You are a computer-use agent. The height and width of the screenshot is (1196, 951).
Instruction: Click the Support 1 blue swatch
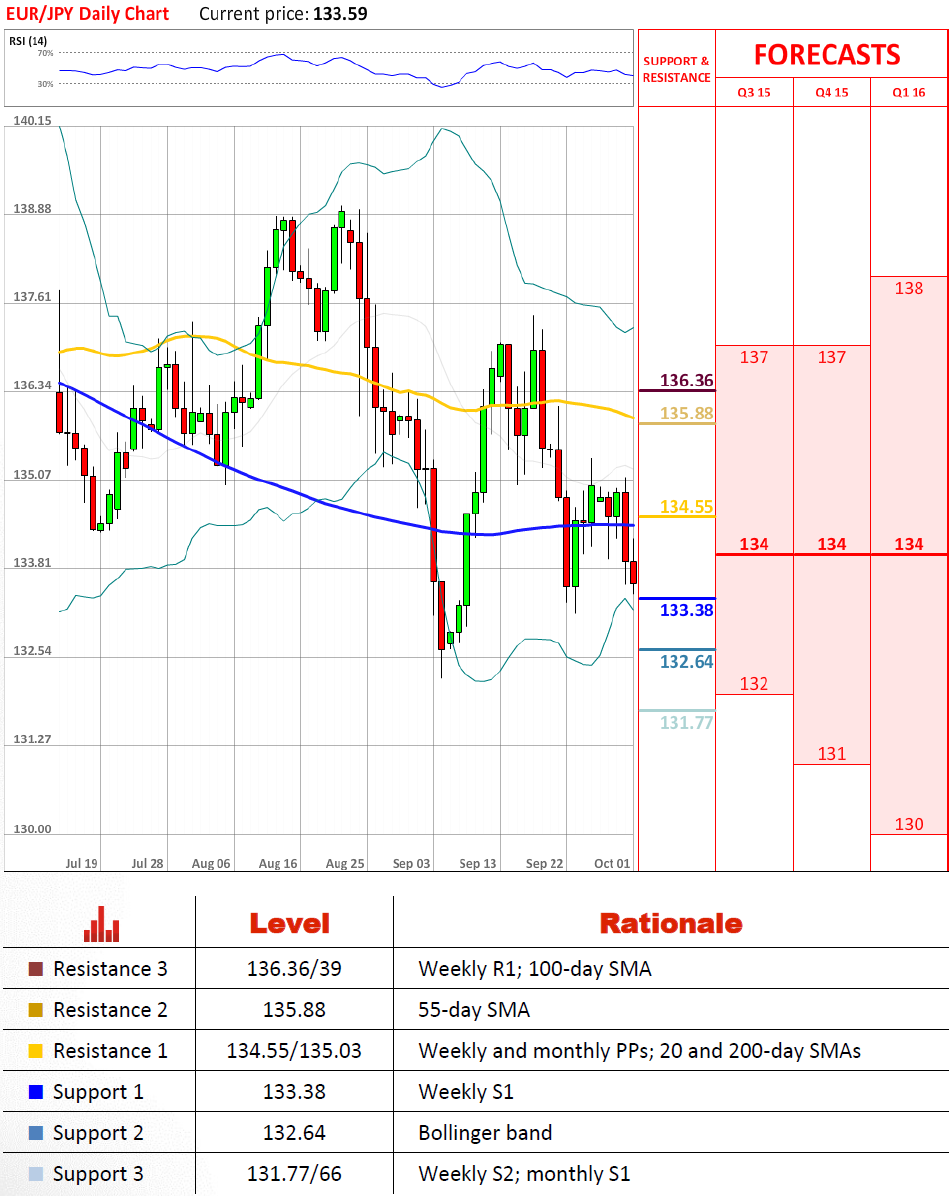pos(36,1092)
